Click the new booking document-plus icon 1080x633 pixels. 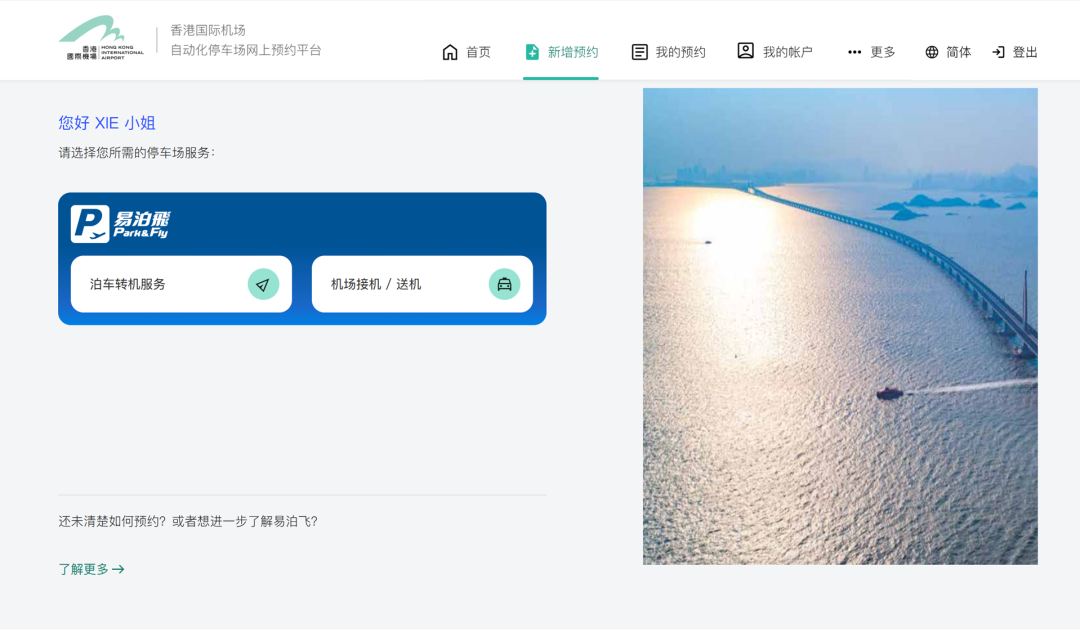click(x=532, y=52)
